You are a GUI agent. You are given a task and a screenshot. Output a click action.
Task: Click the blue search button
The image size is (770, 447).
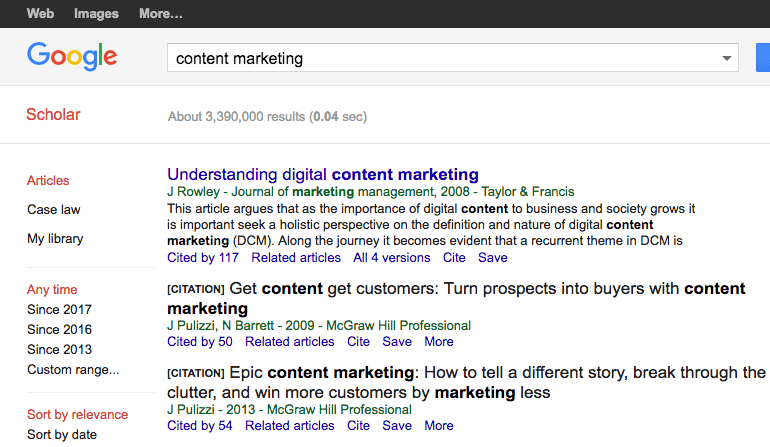(x=763, y=57)
